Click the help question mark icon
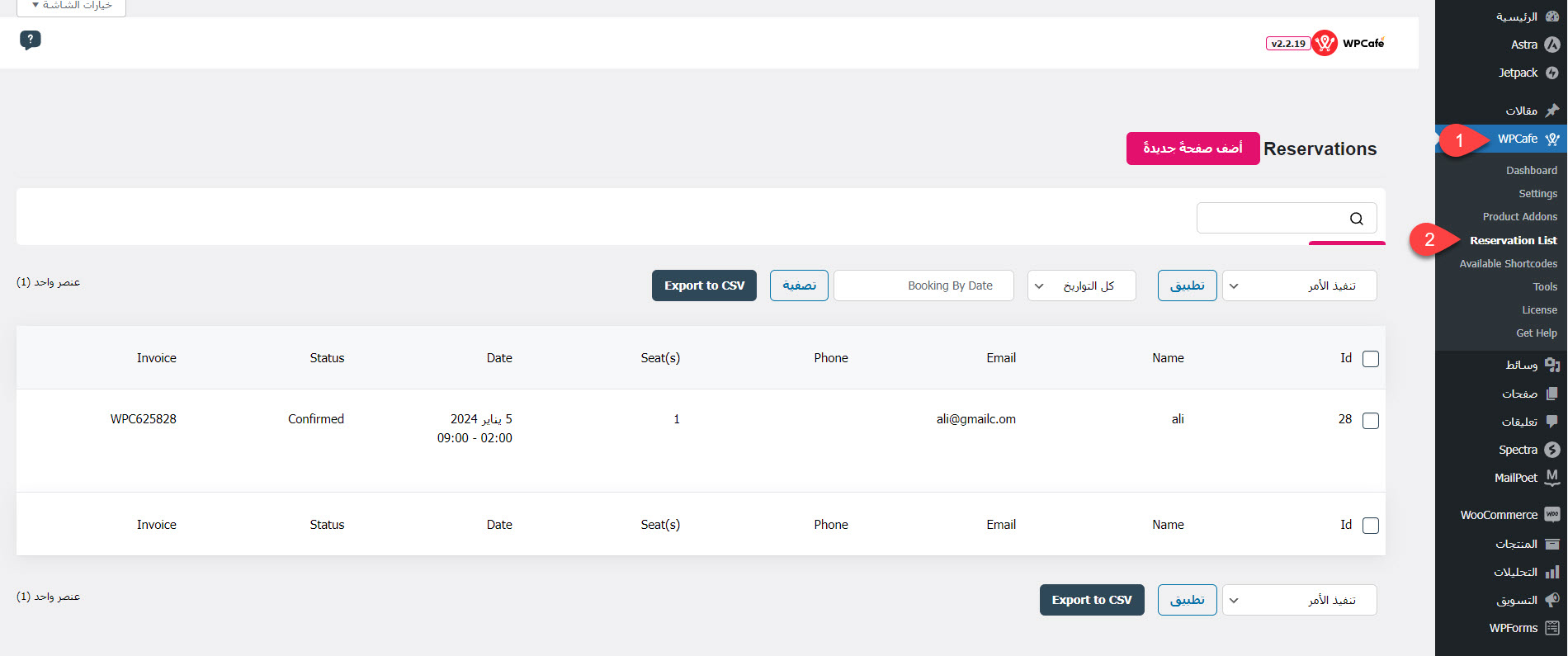Screen dimensions: 1568x656 (x=31, y=40)
